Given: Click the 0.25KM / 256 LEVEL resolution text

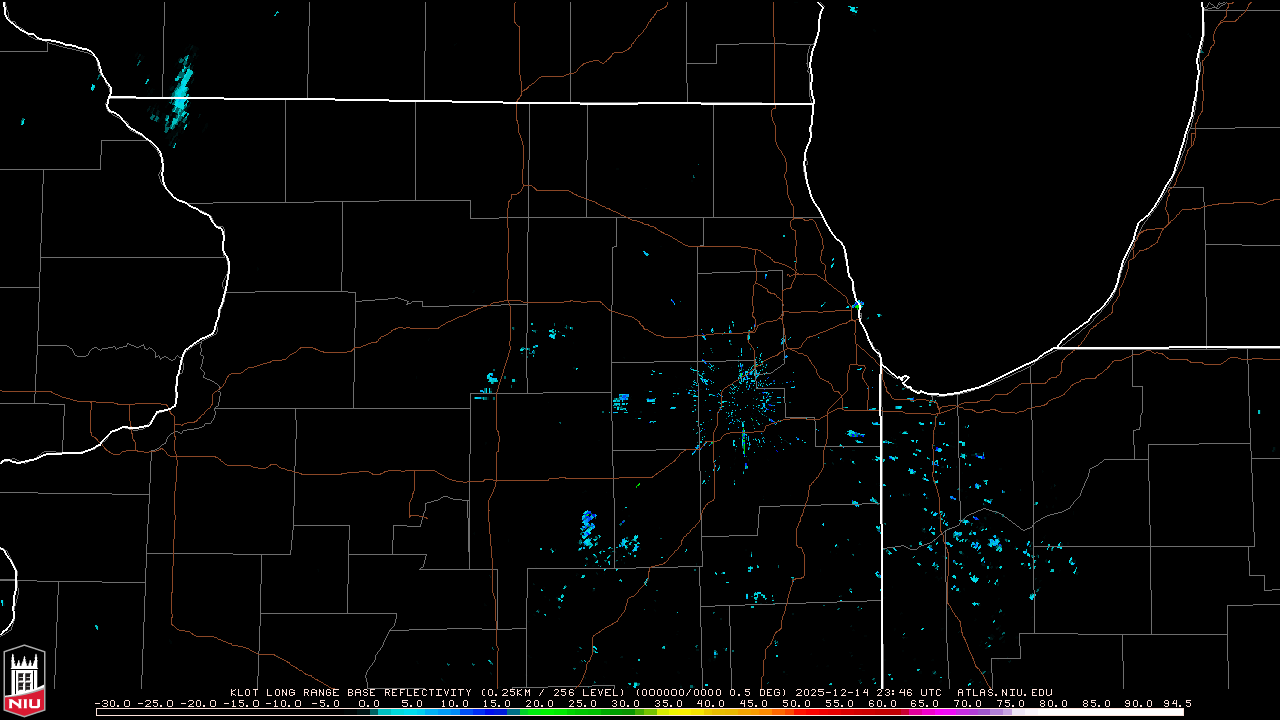Looking at the screenshot, I should pos(552,692).
